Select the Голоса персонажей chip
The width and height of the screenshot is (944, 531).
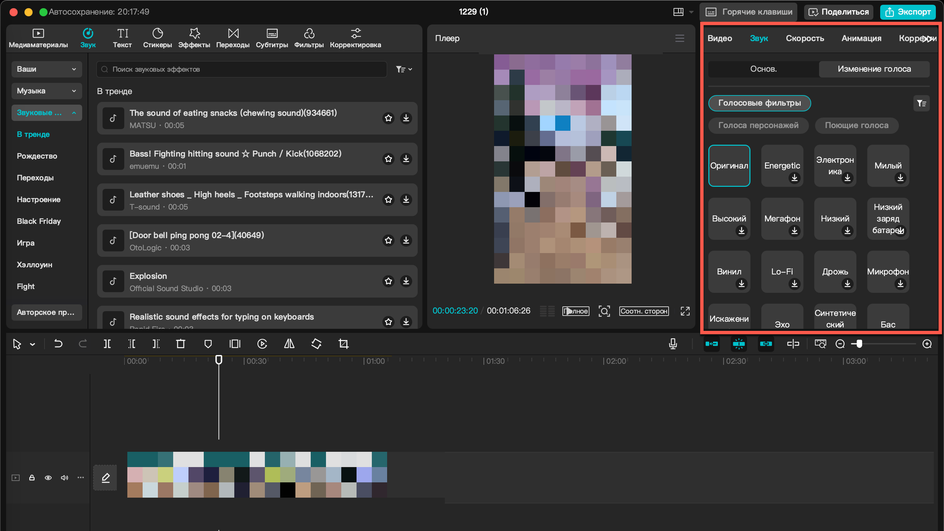coord(758,125)
